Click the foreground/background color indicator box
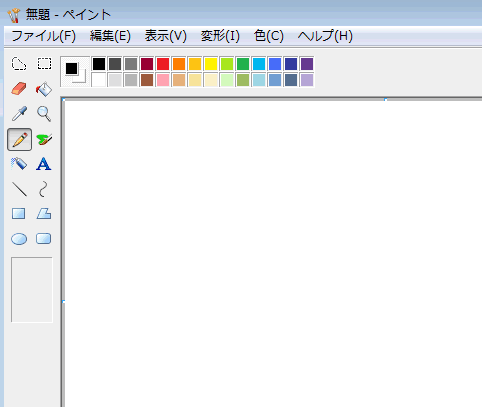 (75, 72)
